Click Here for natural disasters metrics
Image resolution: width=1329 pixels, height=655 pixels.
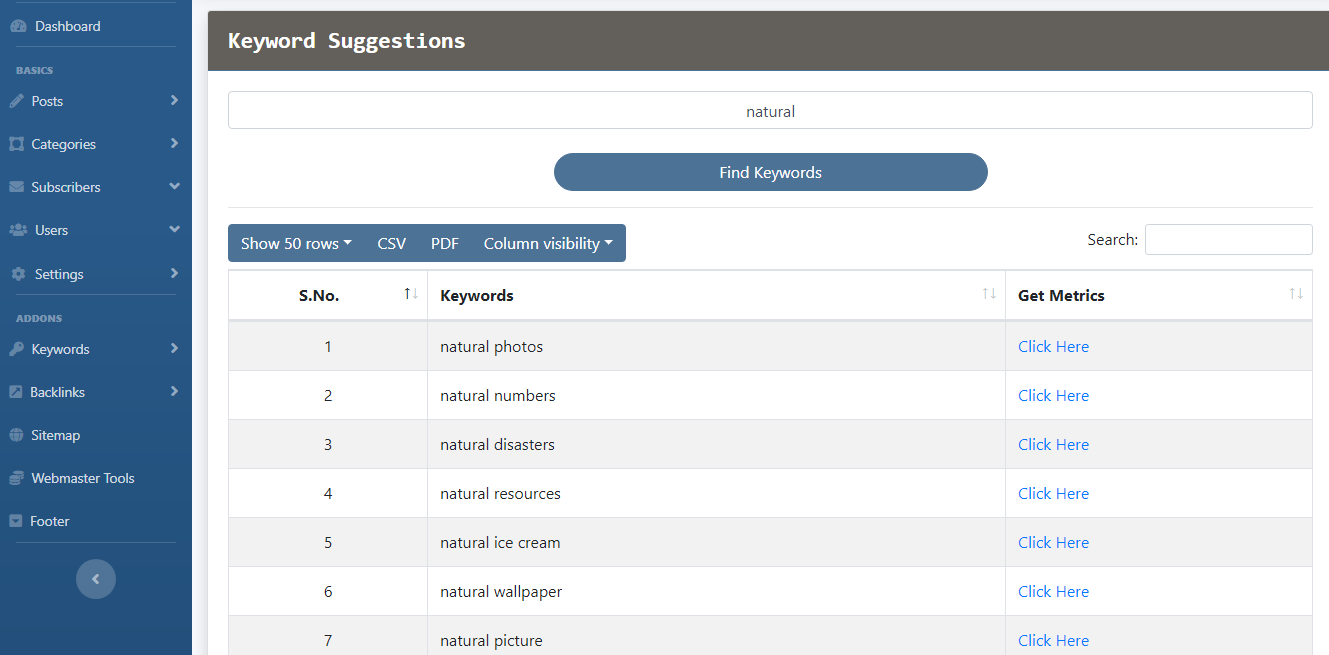pos(1053,444)
